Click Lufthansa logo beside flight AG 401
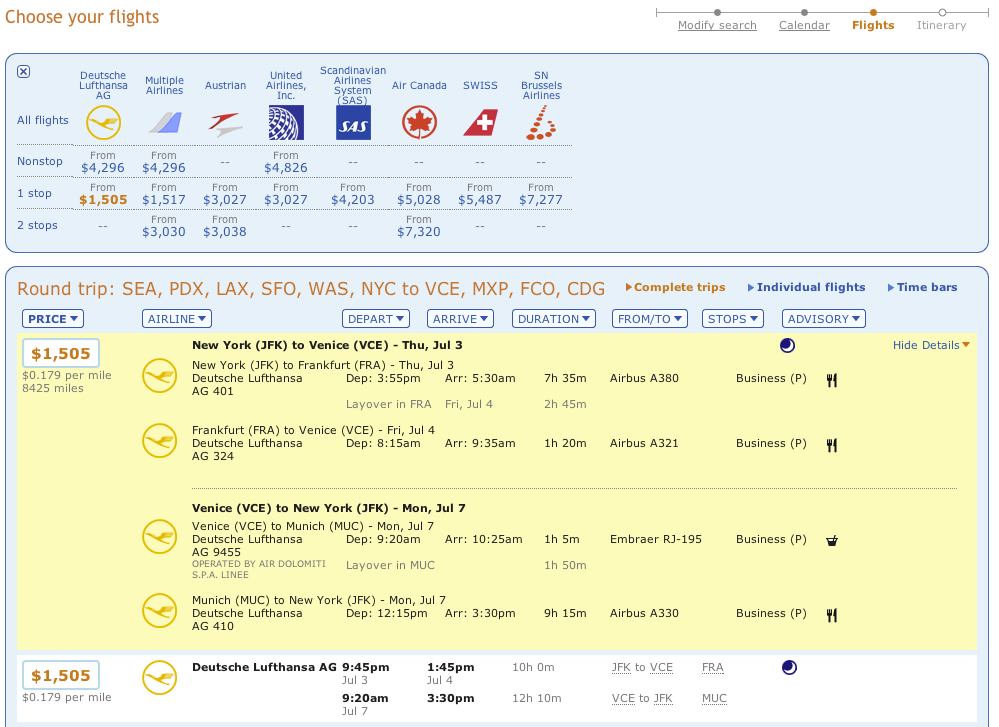999x727 pixels. point(159,375)
